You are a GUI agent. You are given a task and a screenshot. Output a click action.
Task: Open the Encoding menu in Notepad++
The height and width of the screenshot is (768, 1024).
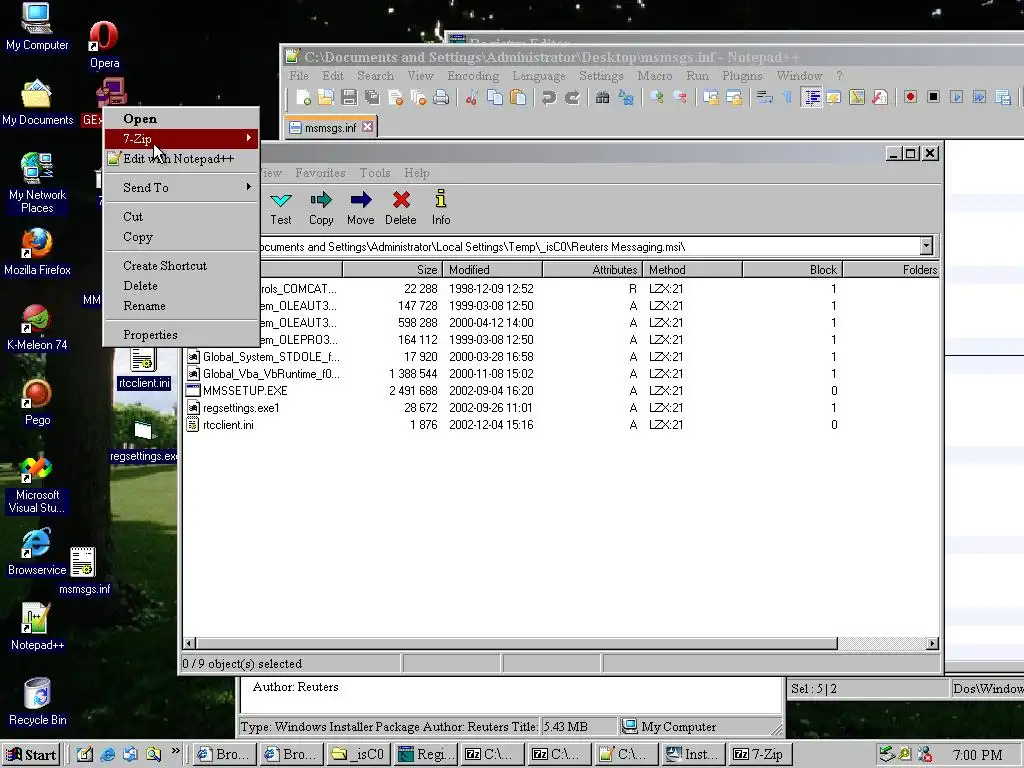(473, 76)
